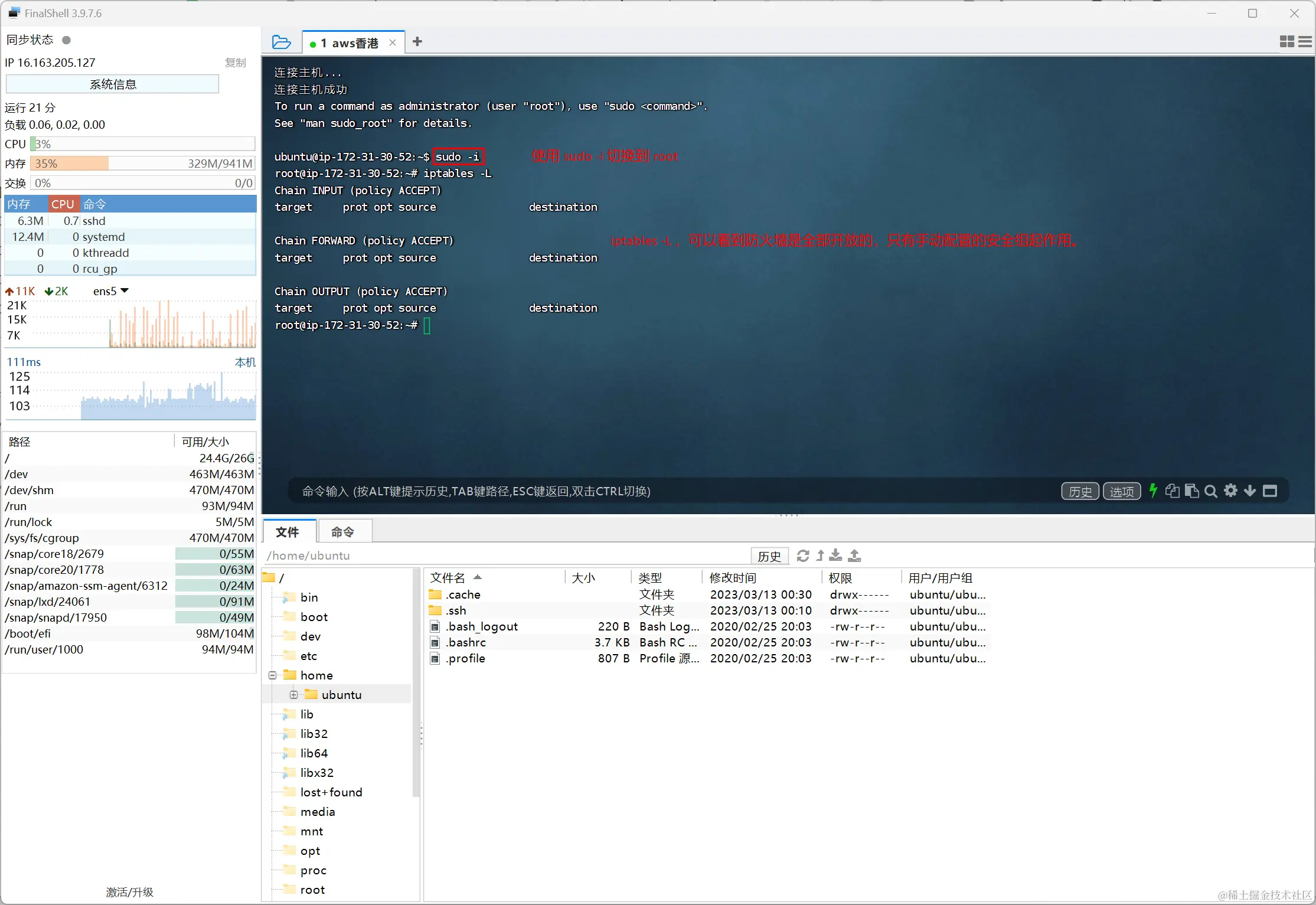Collapse the home folder tree node
This screenshot has height=905, width=1316.
click(273, 675)
